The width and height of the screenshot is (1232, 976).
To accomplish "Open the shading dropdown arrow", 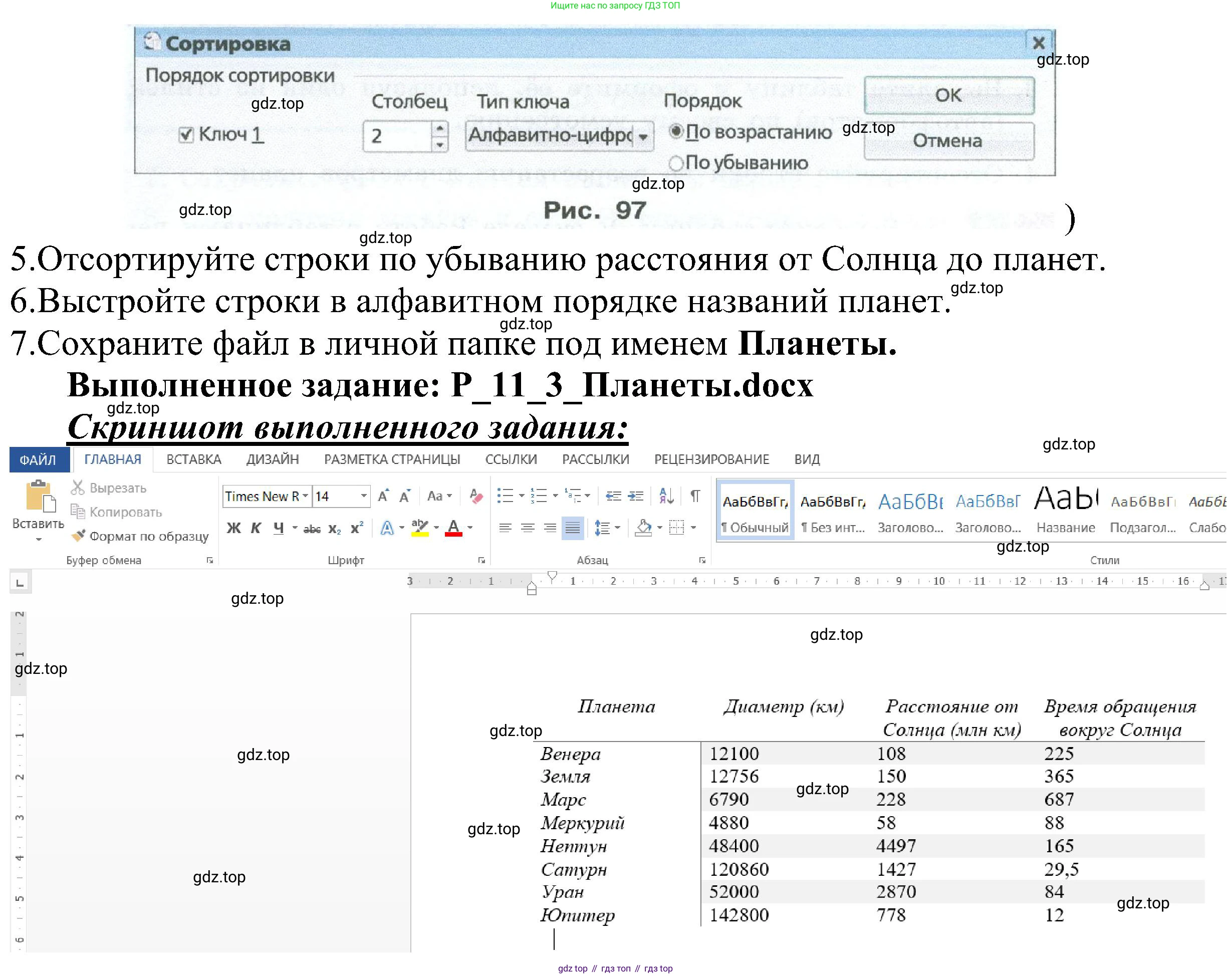I will (660, 529).
